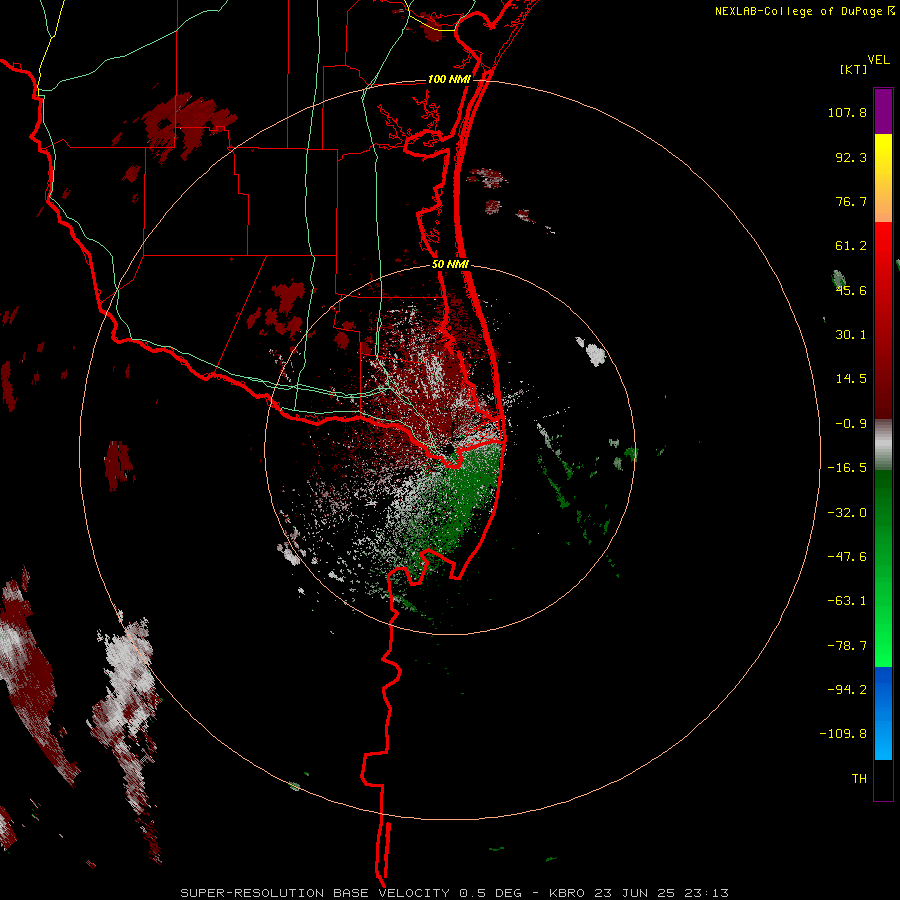900x900 pixels.
Task: Click the 50 NMI range ring label
Action: coord(451,265)
